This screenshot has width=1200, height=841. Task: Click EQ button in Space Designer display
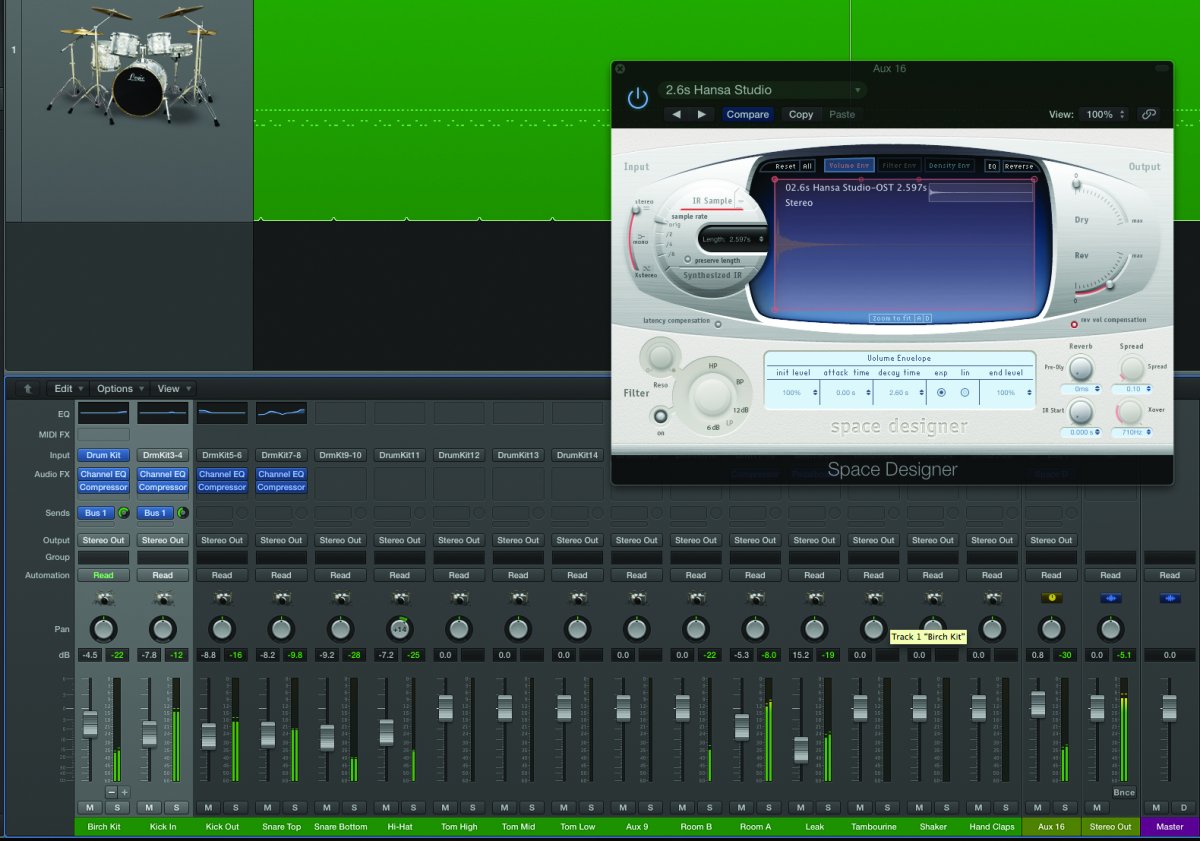[x=992, y=166]
